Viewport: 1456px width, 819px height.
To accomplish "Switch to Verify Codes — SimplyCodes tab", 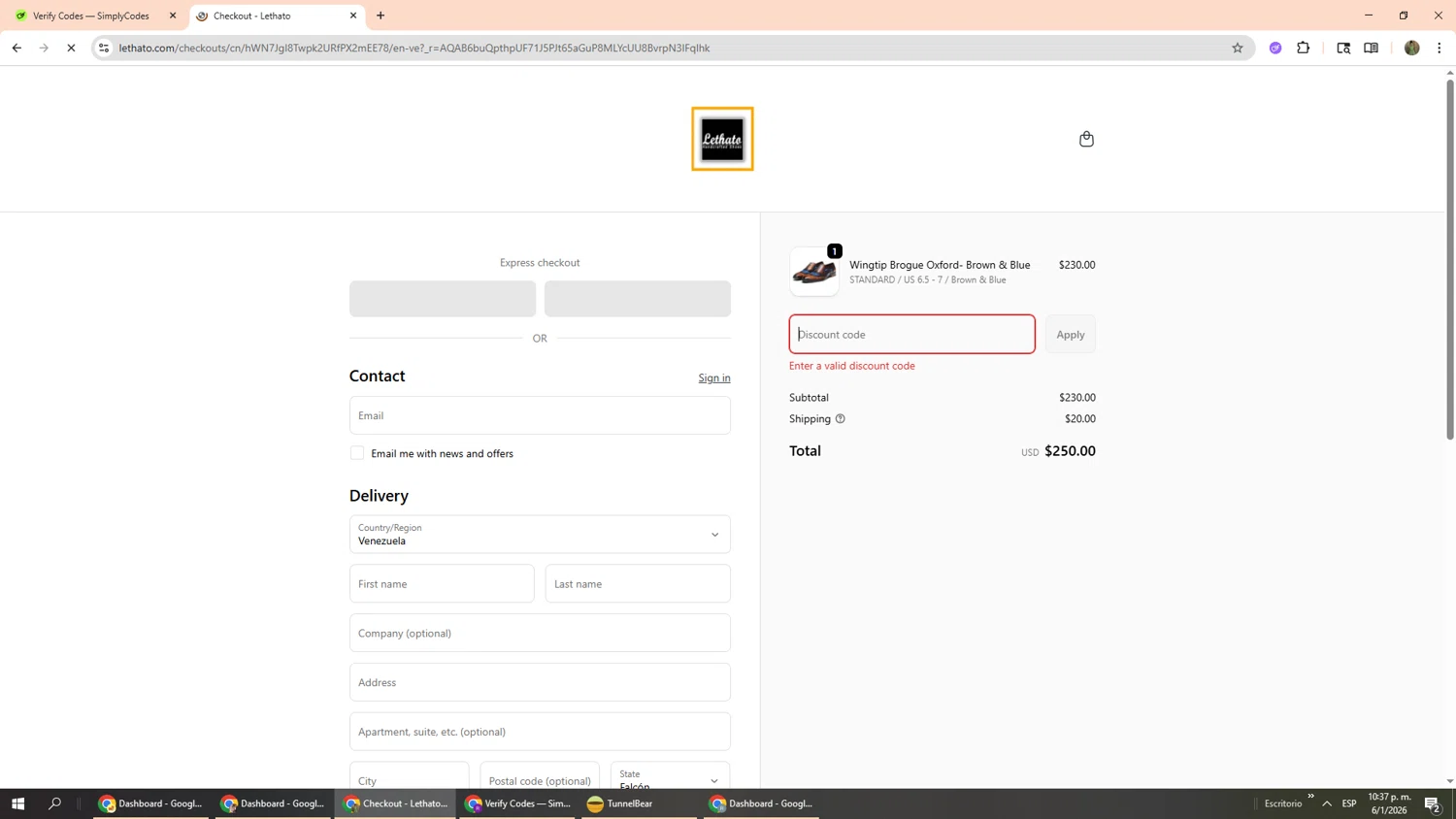I will tap(92, 16).
